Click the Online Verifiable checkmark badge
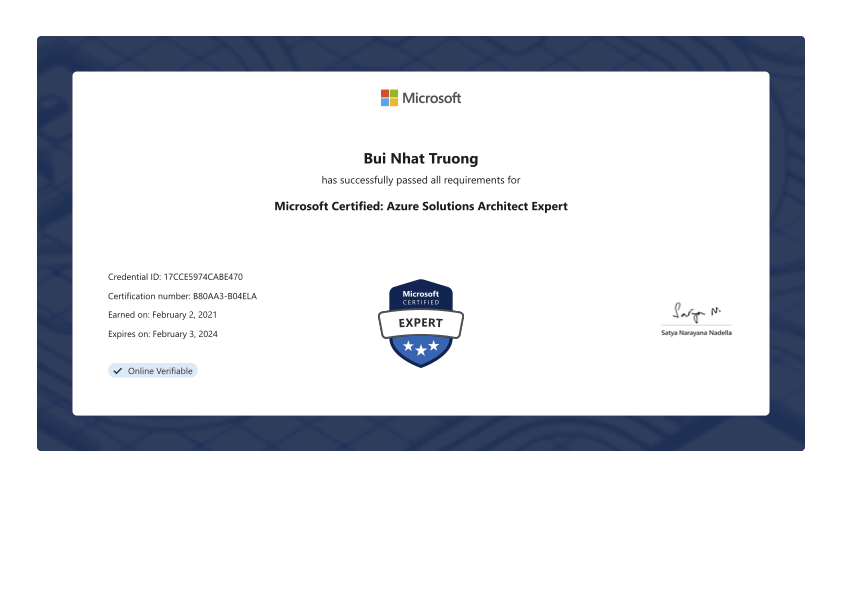Image resolution: width=841 pixels, height=594 pixels. [153, 371]
